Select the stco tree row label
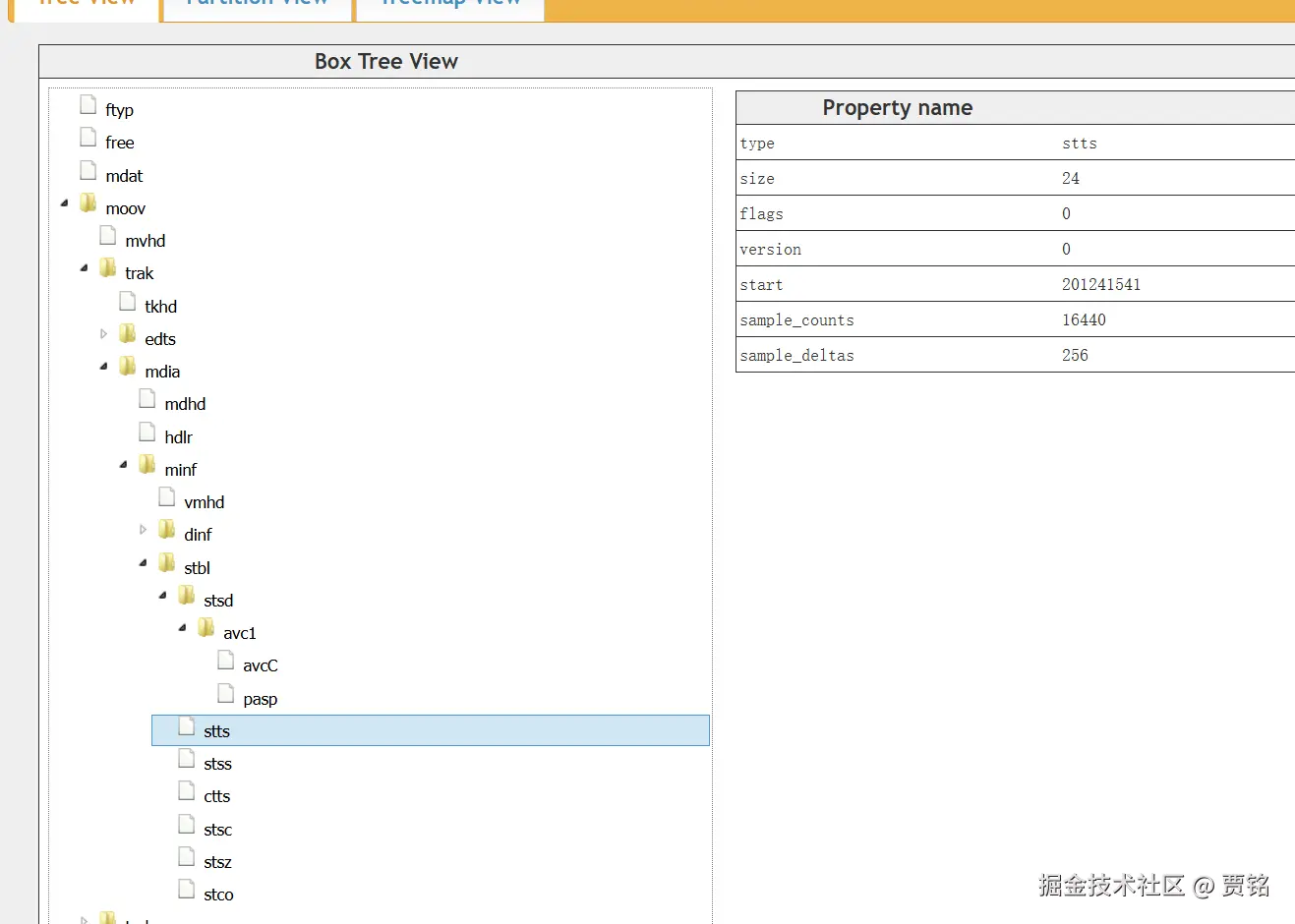Screen dimensions: 1295x924 [x=218, y=895]
